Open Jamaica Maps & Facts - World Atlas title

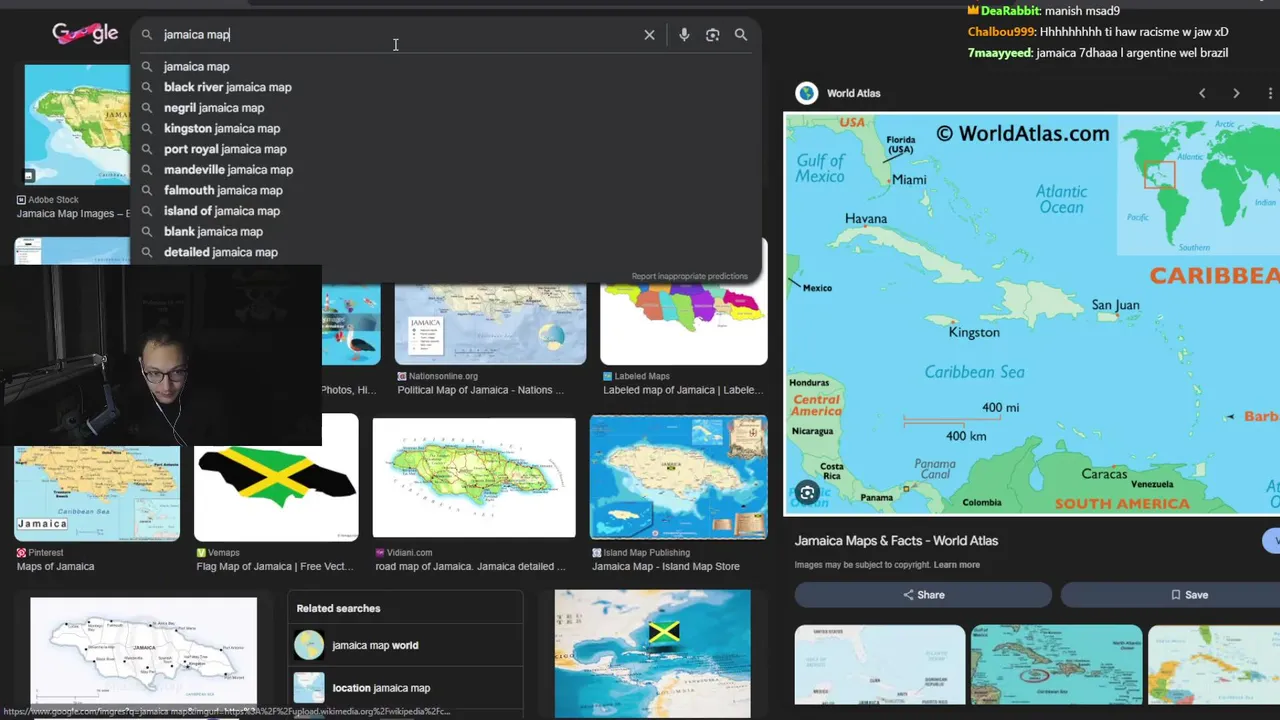tap(896, 541)
